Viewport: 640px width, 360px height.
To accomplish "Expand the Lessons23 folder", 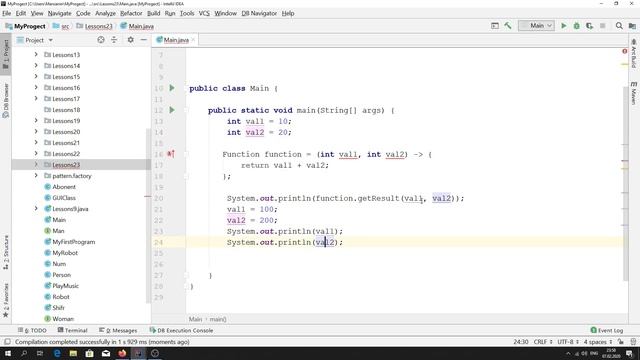I will 36,164.
